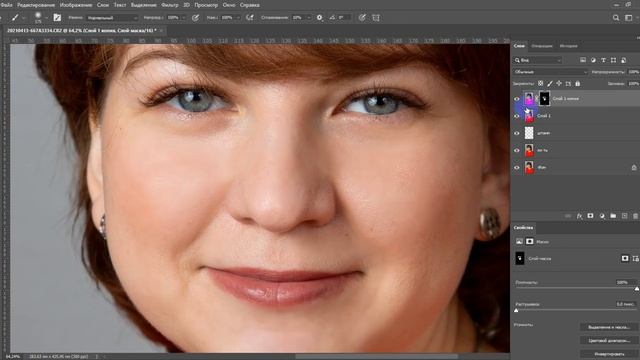Filter layers by pixel layers icon
The height and width of the screenshot is (360, 640).
point(583,60)
